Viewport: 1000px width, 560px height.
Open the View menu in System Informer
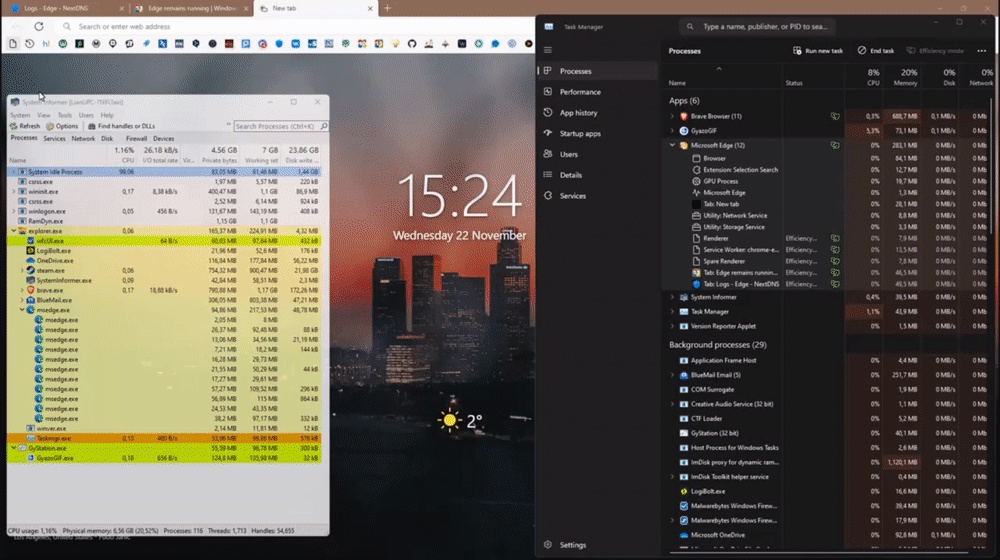tap(43, 115)
